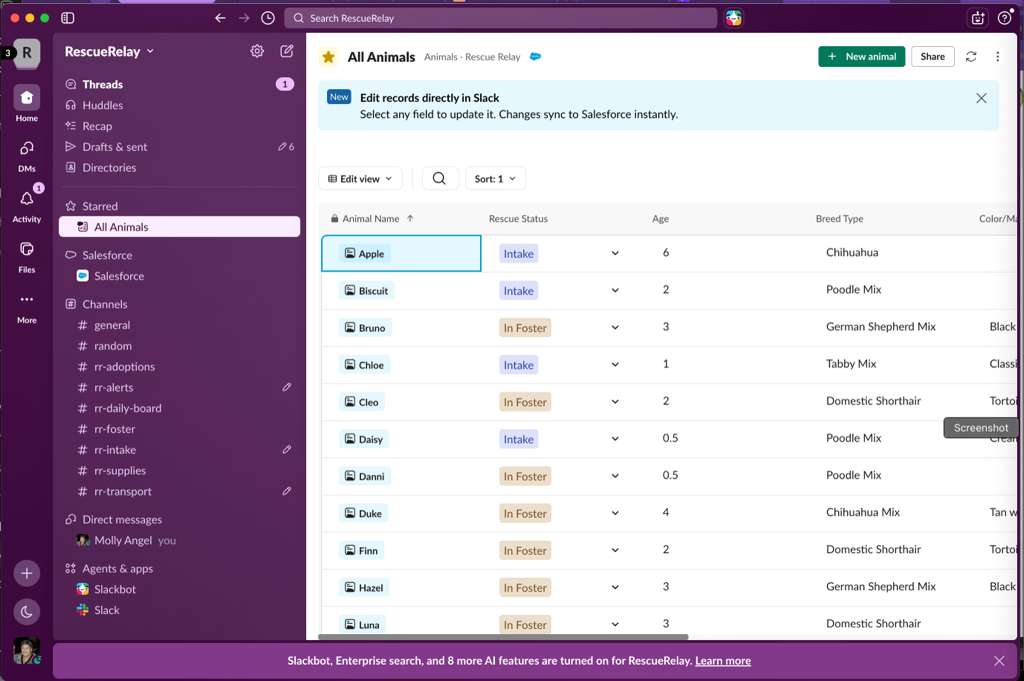Expand Rescue Status dropdown for Apple
The height and width of the screenshot is (681, 1024).
(x=615, y=253)
